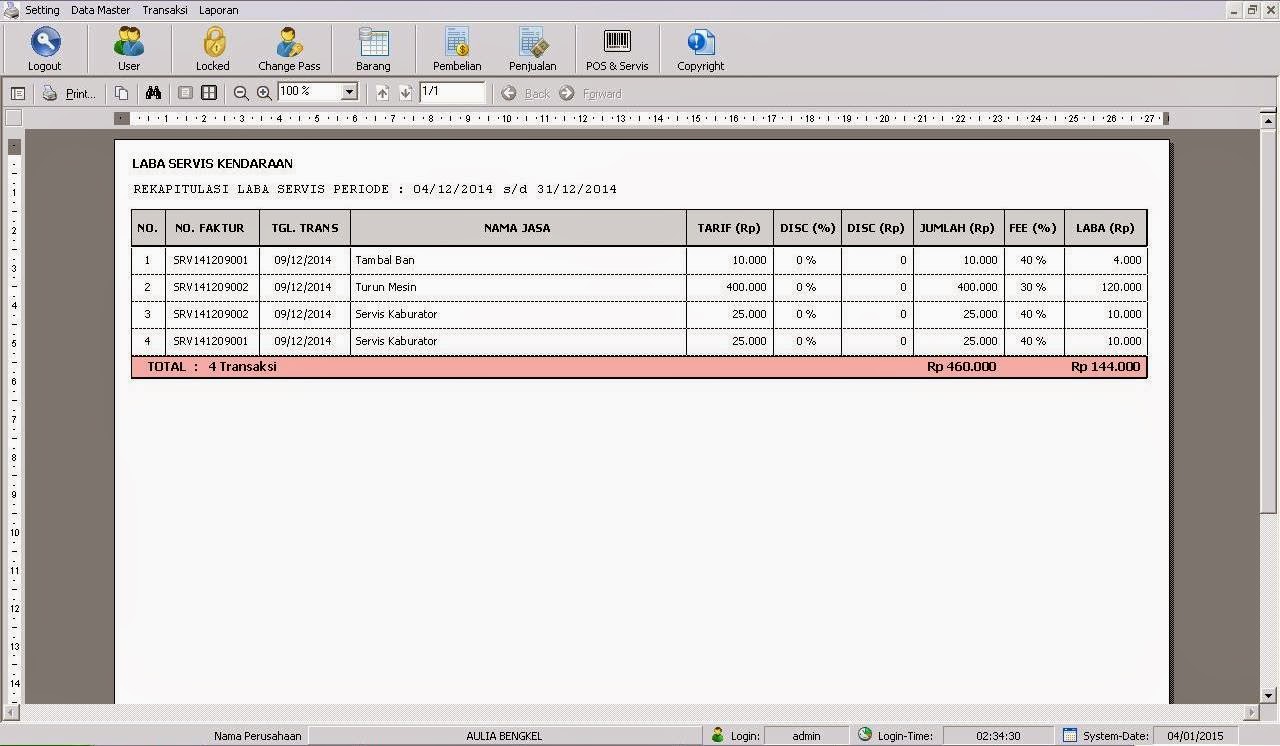Viewport: 1280px width, 746px height.
Task: Open the Change Pass icon
Action: [x=289, y=43]
